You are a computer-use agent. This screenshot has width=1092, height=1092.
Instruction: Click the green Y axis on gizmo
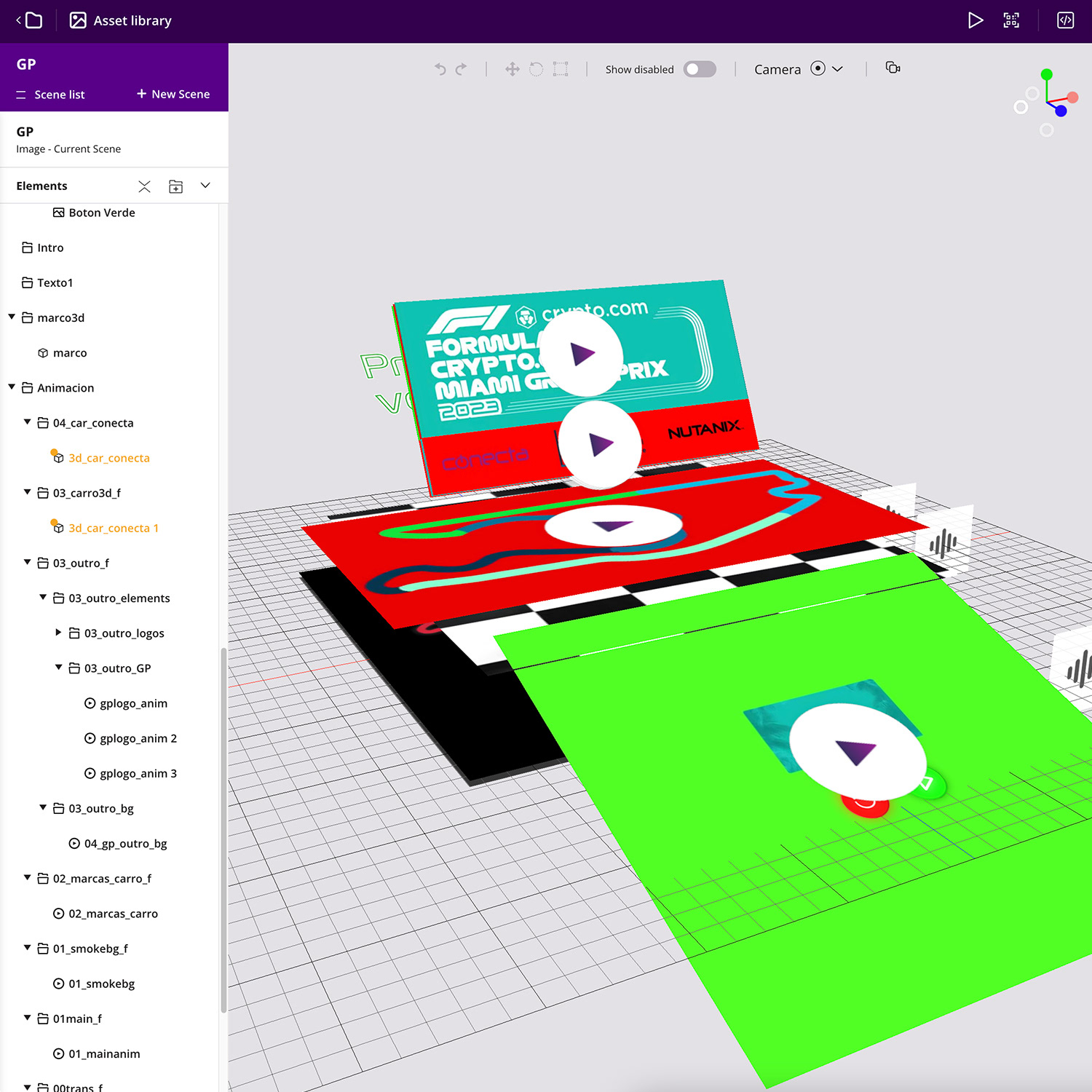(x=1047, y=74)
